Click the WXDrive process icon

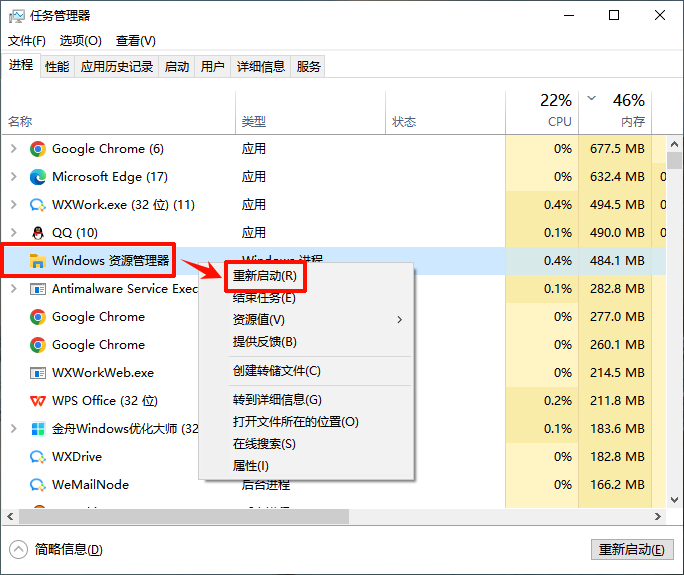[x=38, y=457]
